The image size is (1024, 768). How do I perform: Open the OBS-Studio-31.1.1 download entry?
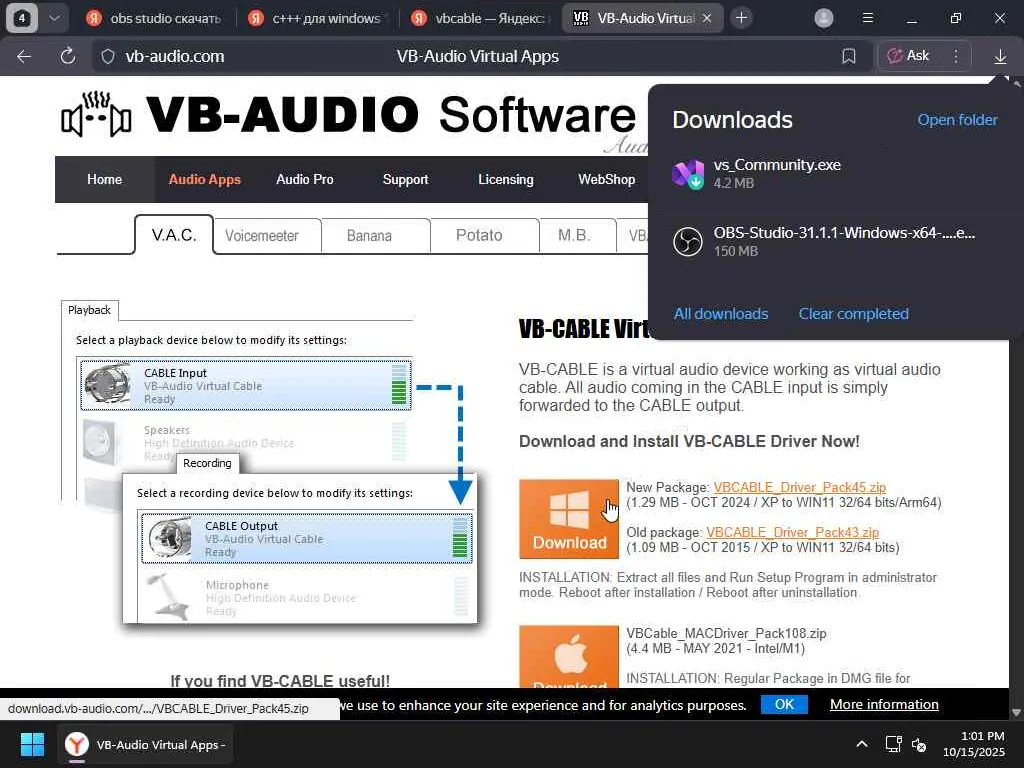click(x=835, y=242)
